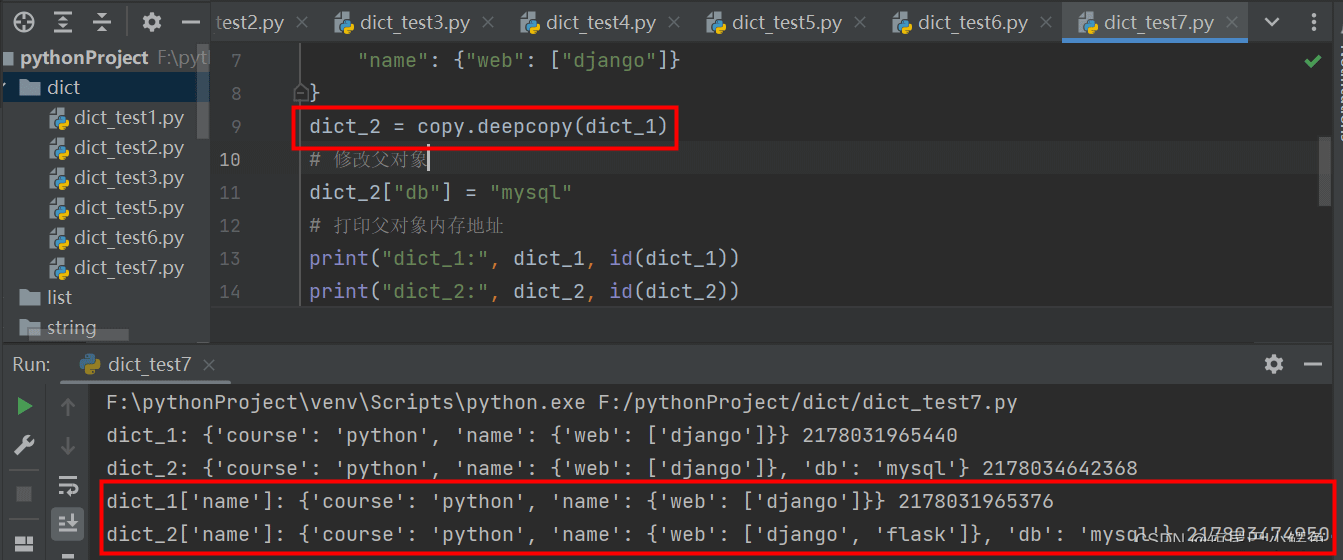
Task: Open dict_test1.py from the project tree
Action: point(128,118)
